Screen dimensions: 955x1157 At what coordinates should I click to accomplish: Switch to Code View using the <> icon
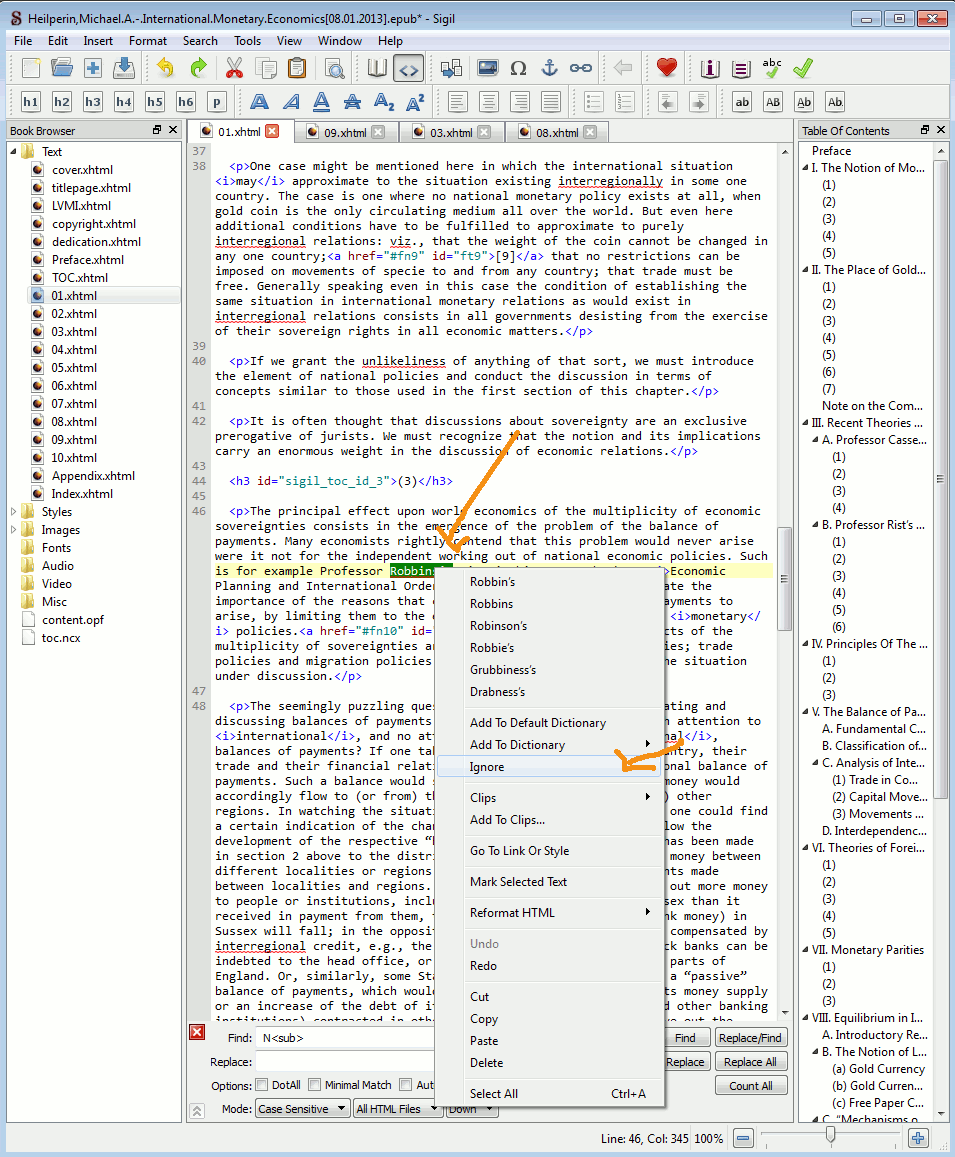408,68
